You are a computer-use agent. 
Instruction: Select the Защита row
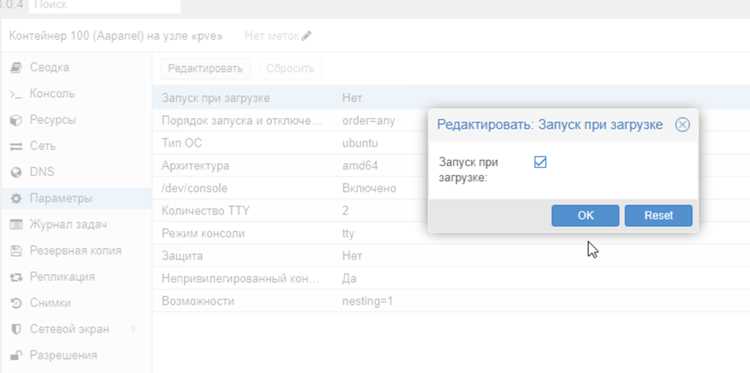click(451, 256)
